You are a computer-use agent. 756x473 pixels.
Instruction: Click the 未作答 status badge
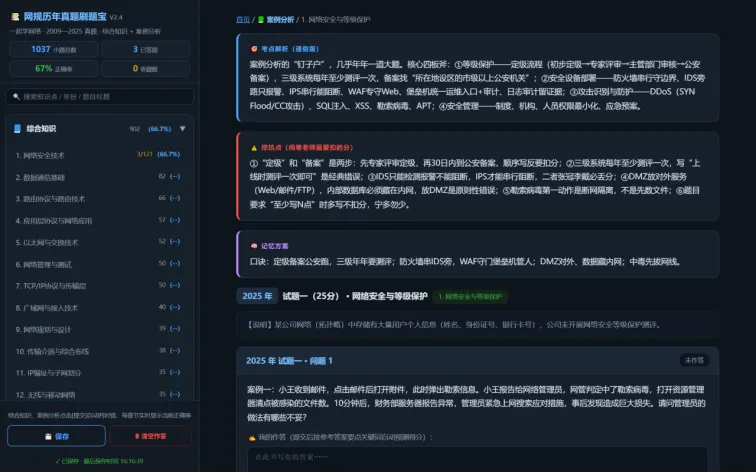pos(694,360)
